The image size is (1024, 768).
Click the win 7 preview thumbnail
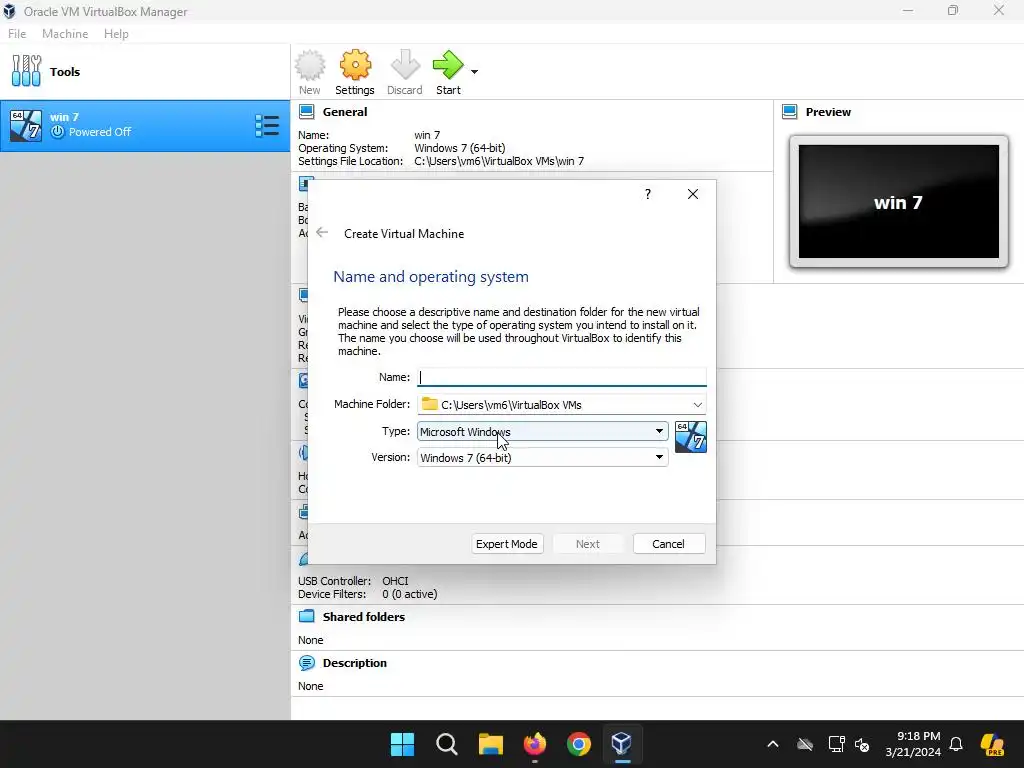click(899, 202)
